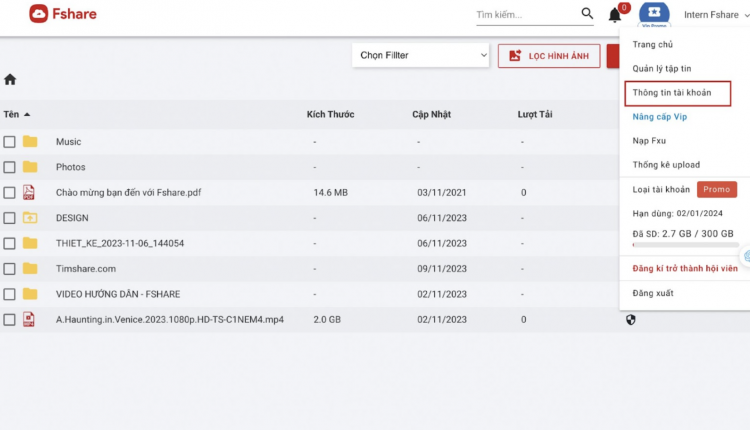Viewport: 750px width, 430px height.
Task: Select the A.Haunting.in.Venice mp4 checkbox
Action: coord(9,319)
